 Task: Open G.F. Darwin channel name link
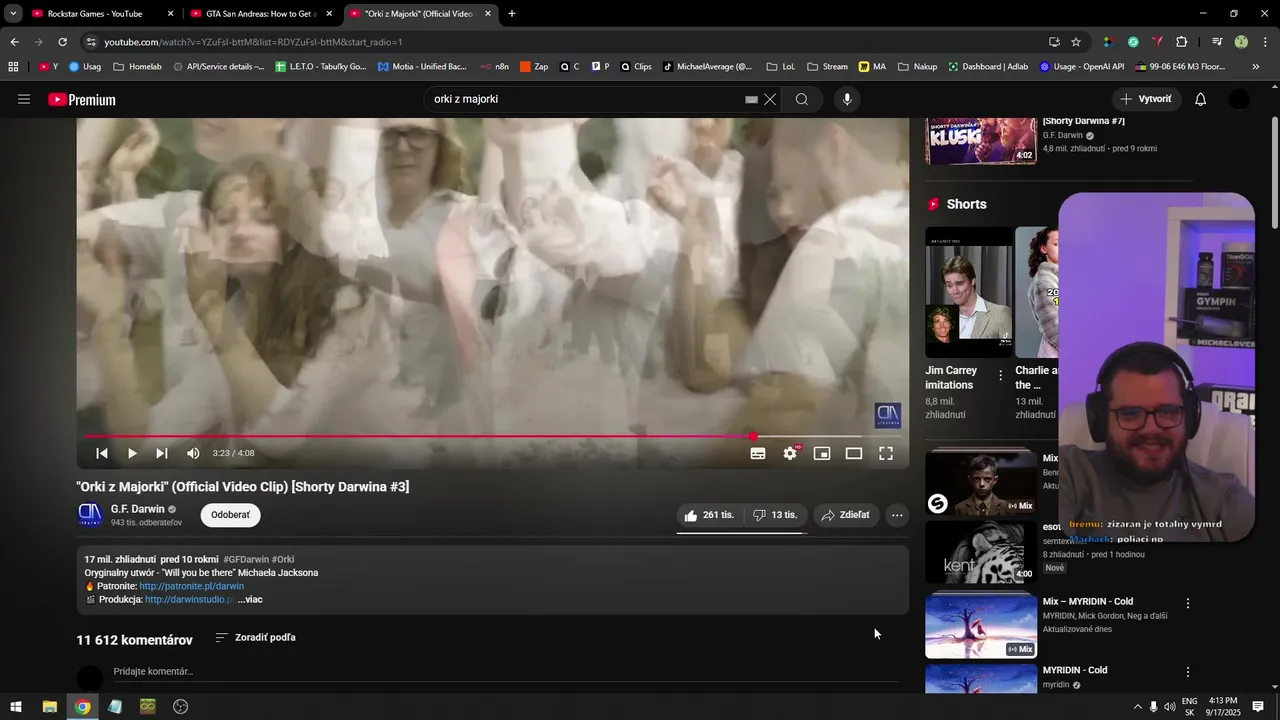click(138, 509)
